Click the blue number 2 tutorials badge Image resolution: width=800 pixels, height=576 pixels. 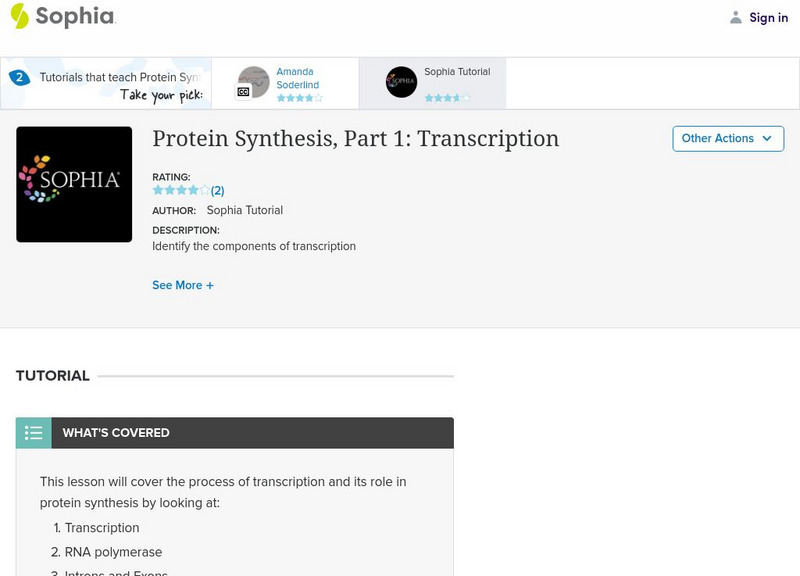pos(18,78)
